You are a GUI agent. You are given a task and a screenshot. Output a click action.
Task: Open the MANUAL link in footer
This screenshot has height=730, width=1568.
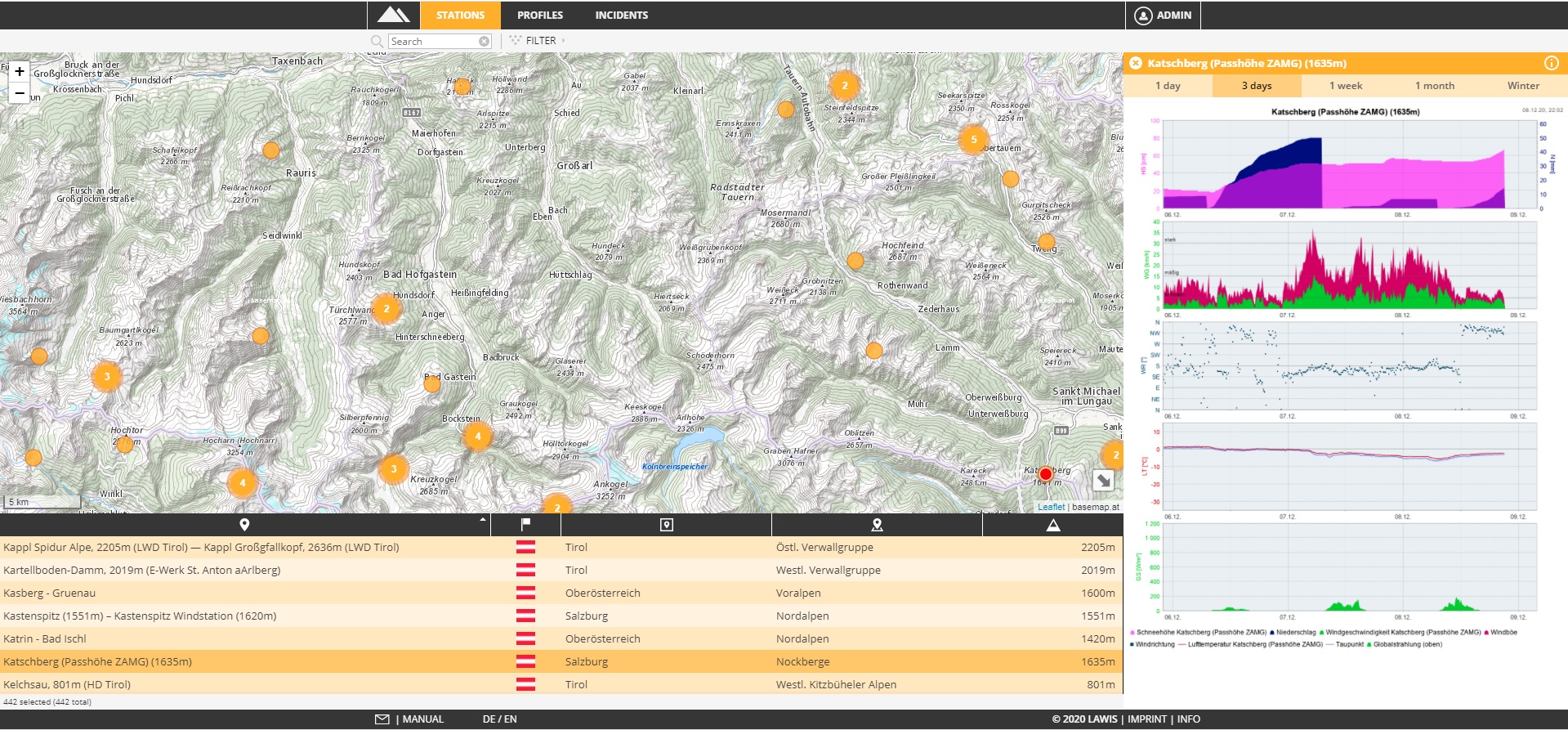pyautogui.click(x=422, y=719)
